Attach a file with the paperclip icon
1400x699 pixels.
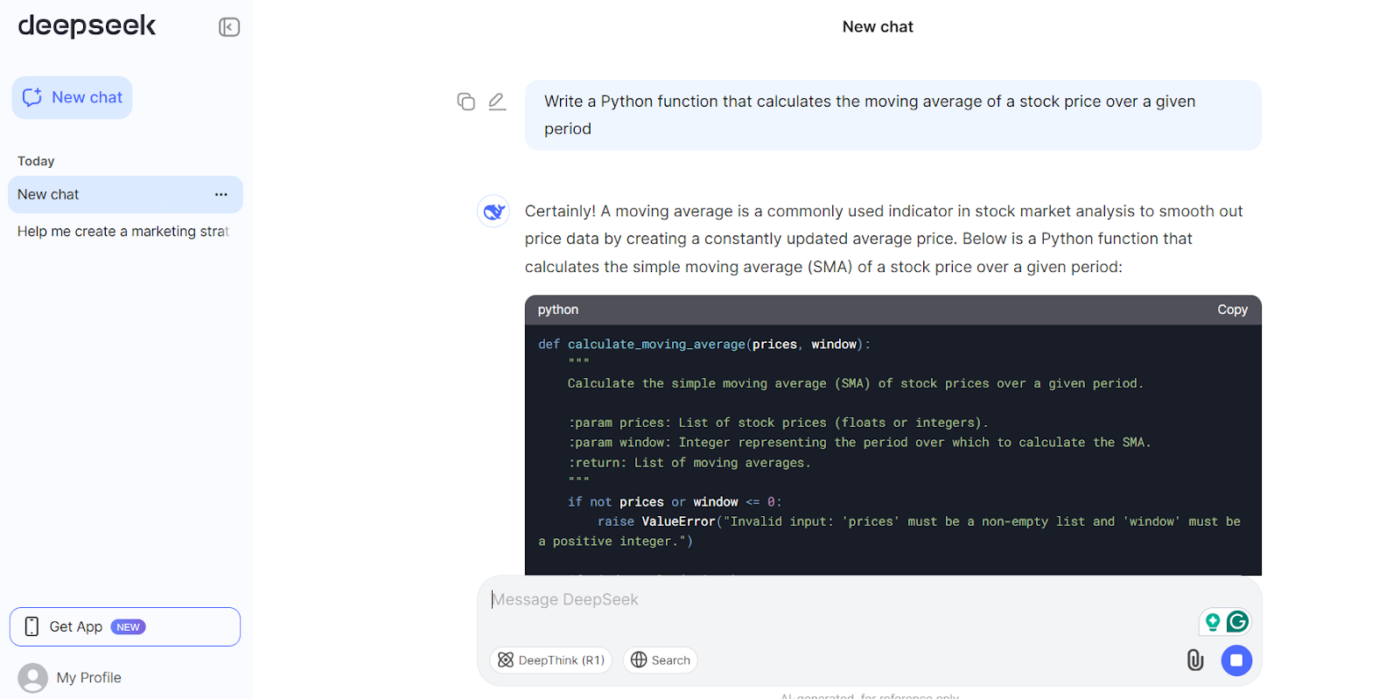point(1194,660)
